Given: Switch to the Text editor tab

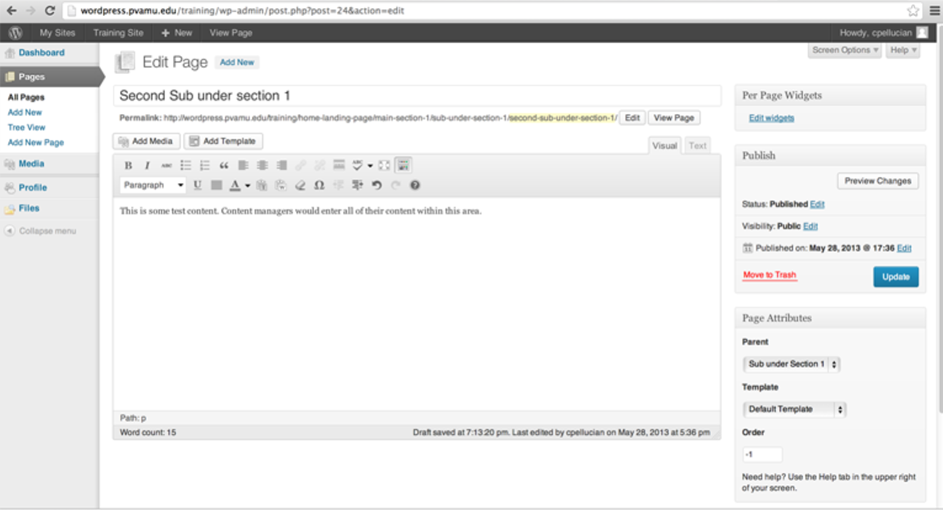Looking at the screenshot, I should point(697,146).
